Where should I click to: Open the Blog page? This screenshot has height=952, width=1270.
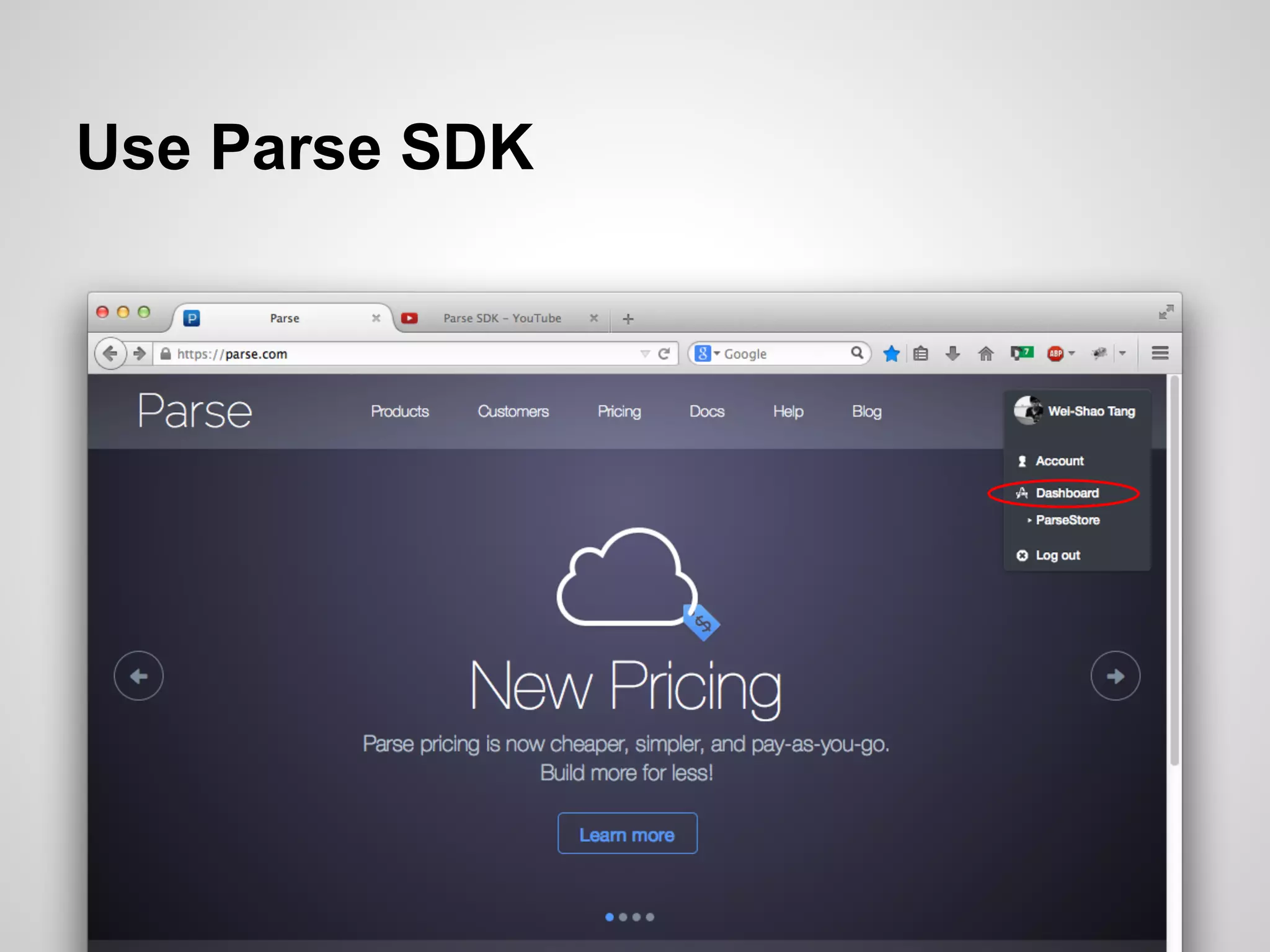[866, 412]
